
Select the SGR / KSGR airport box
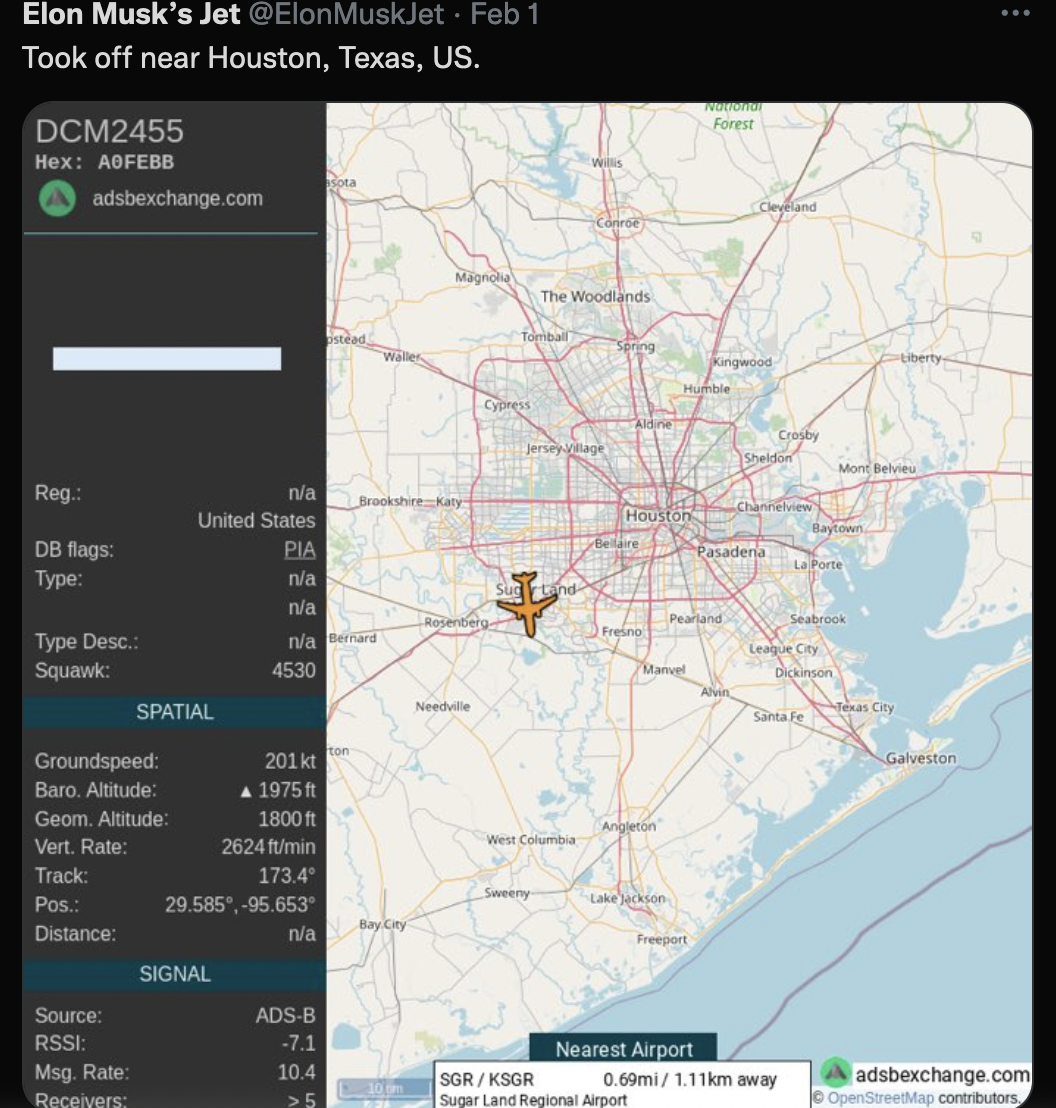point(621,1087)
